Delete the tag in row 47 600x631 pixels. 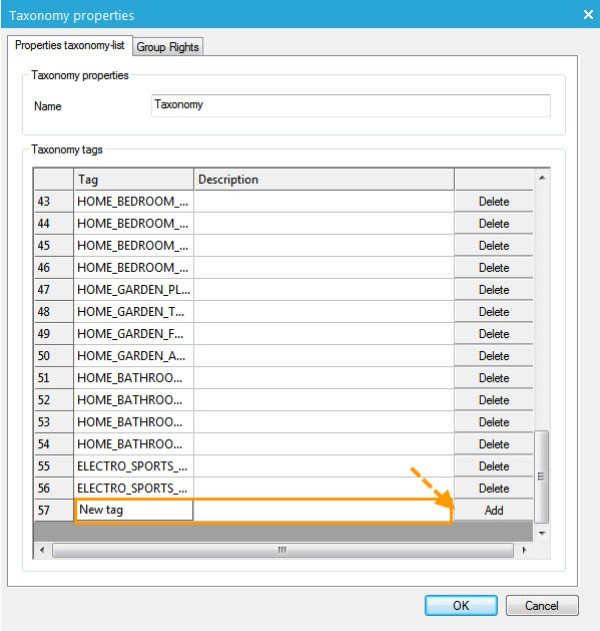pyautogui.click(x=493, y=290)
